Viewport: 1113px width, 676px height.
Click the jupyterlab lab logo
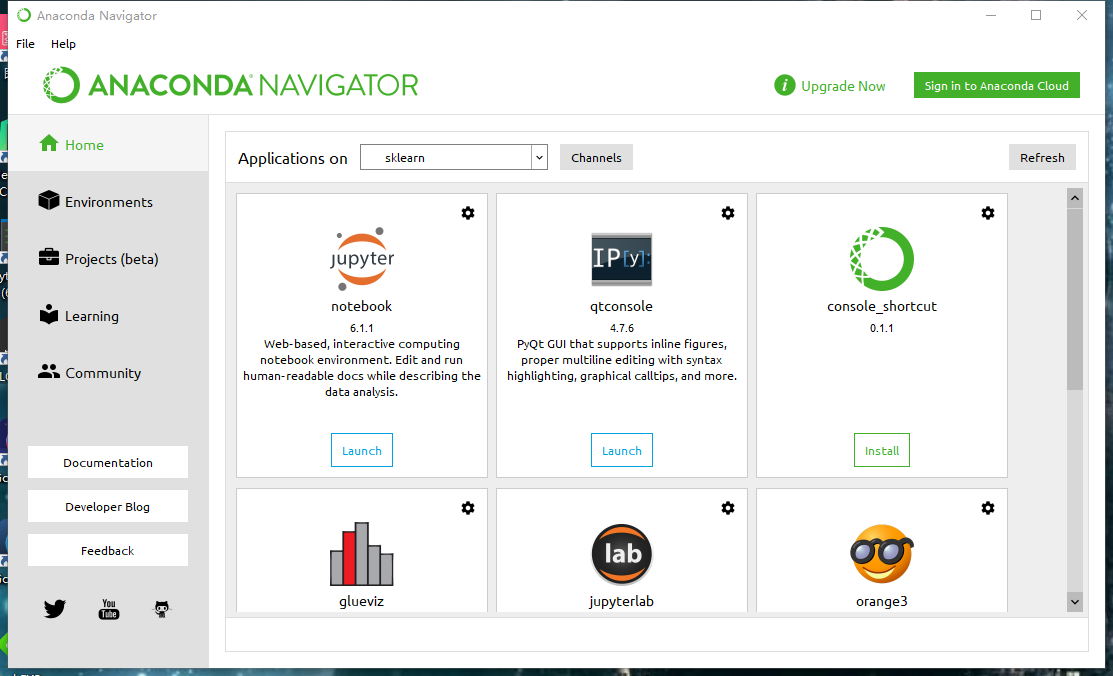tap(622, 554)
